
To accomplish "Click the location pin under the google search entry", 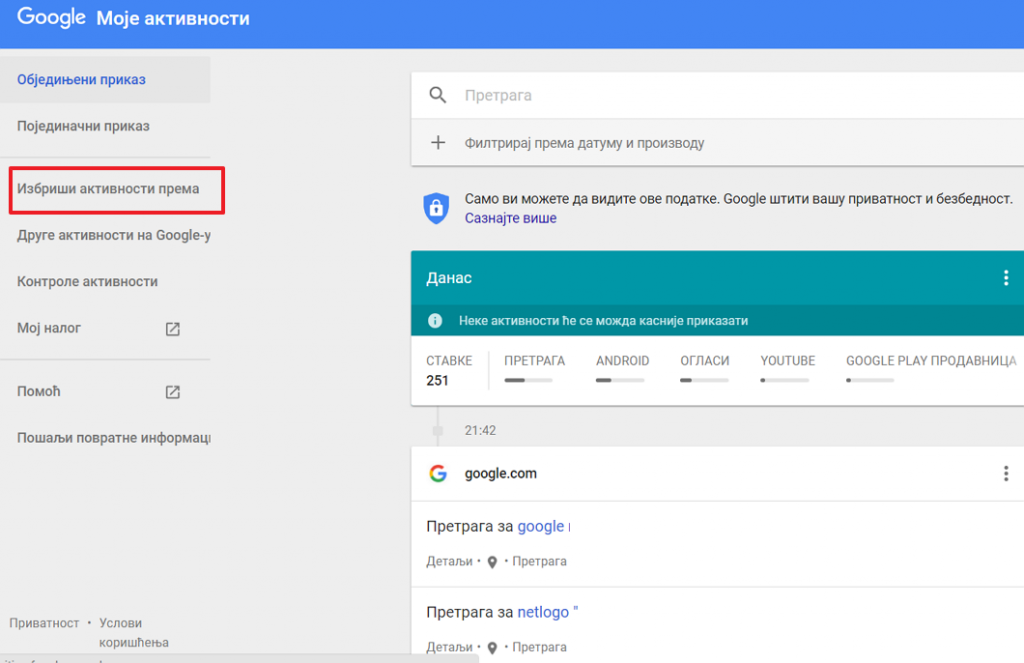I will pos(492,562).
